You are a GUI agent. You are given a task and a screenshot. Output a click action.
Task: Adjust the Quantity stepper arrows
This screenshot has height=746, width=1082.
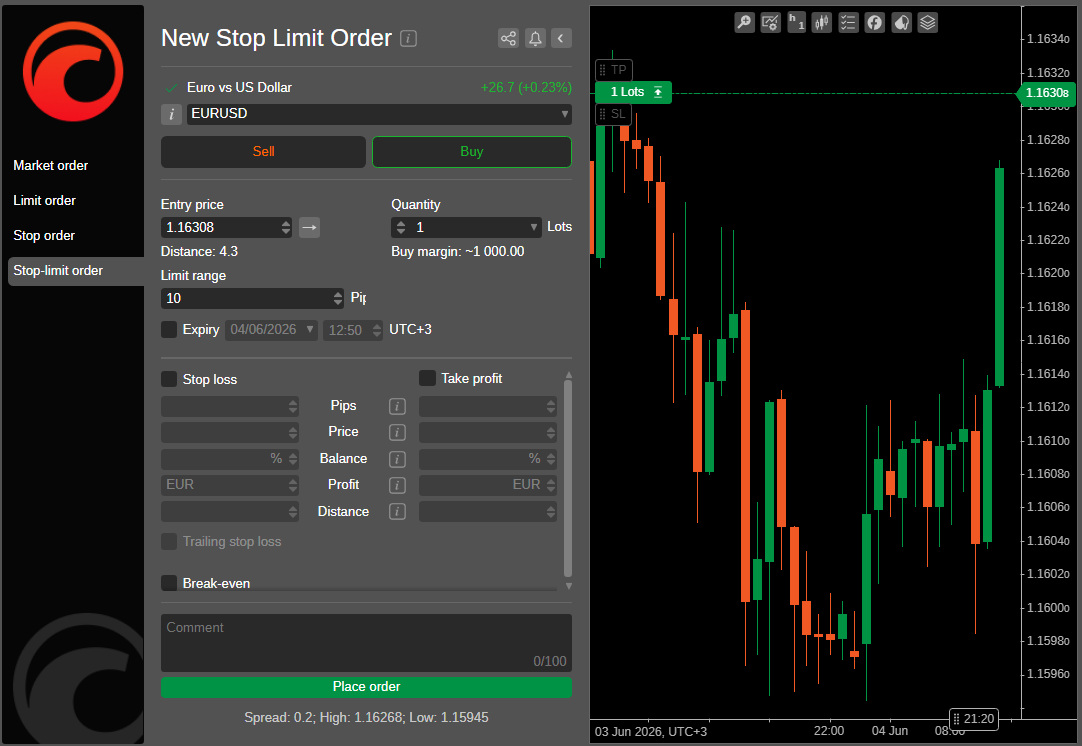401,227
